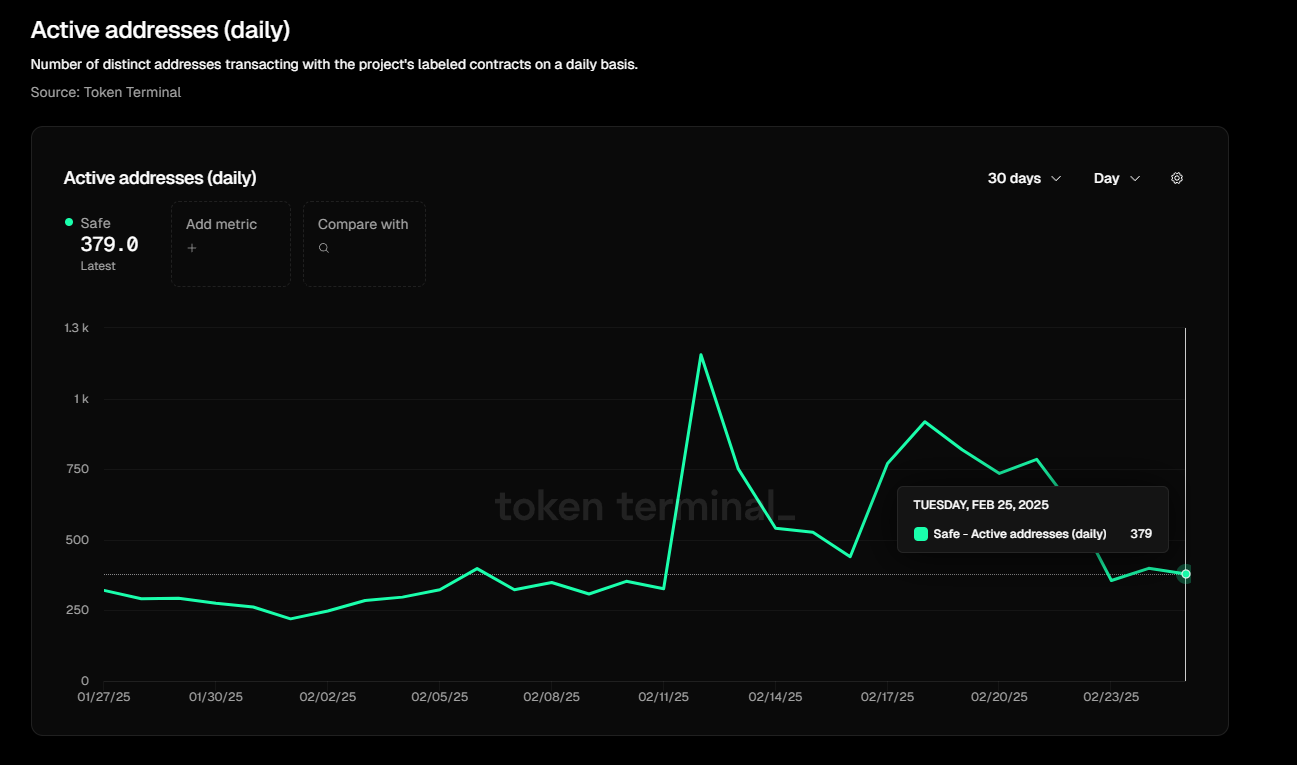Viewport: 1297px width, 765px height.
Task: Hide the Safe metric from the chart
Action: pyautogui.click(x=95, y=222)
